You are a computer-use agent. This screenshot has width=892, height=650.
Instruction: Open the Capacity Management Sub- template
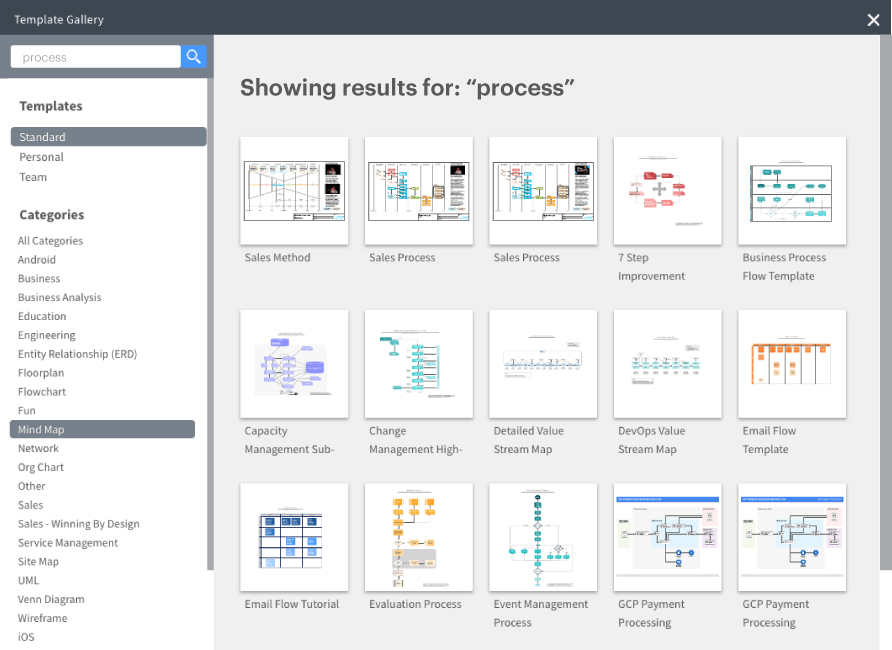point(293,364)
